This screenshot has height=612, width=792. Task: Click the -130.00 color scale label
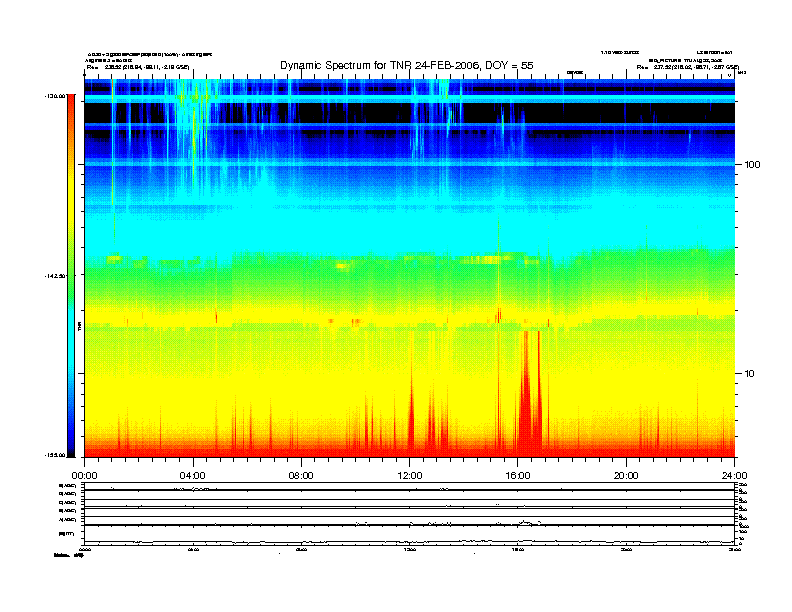[x=55, y=95]
